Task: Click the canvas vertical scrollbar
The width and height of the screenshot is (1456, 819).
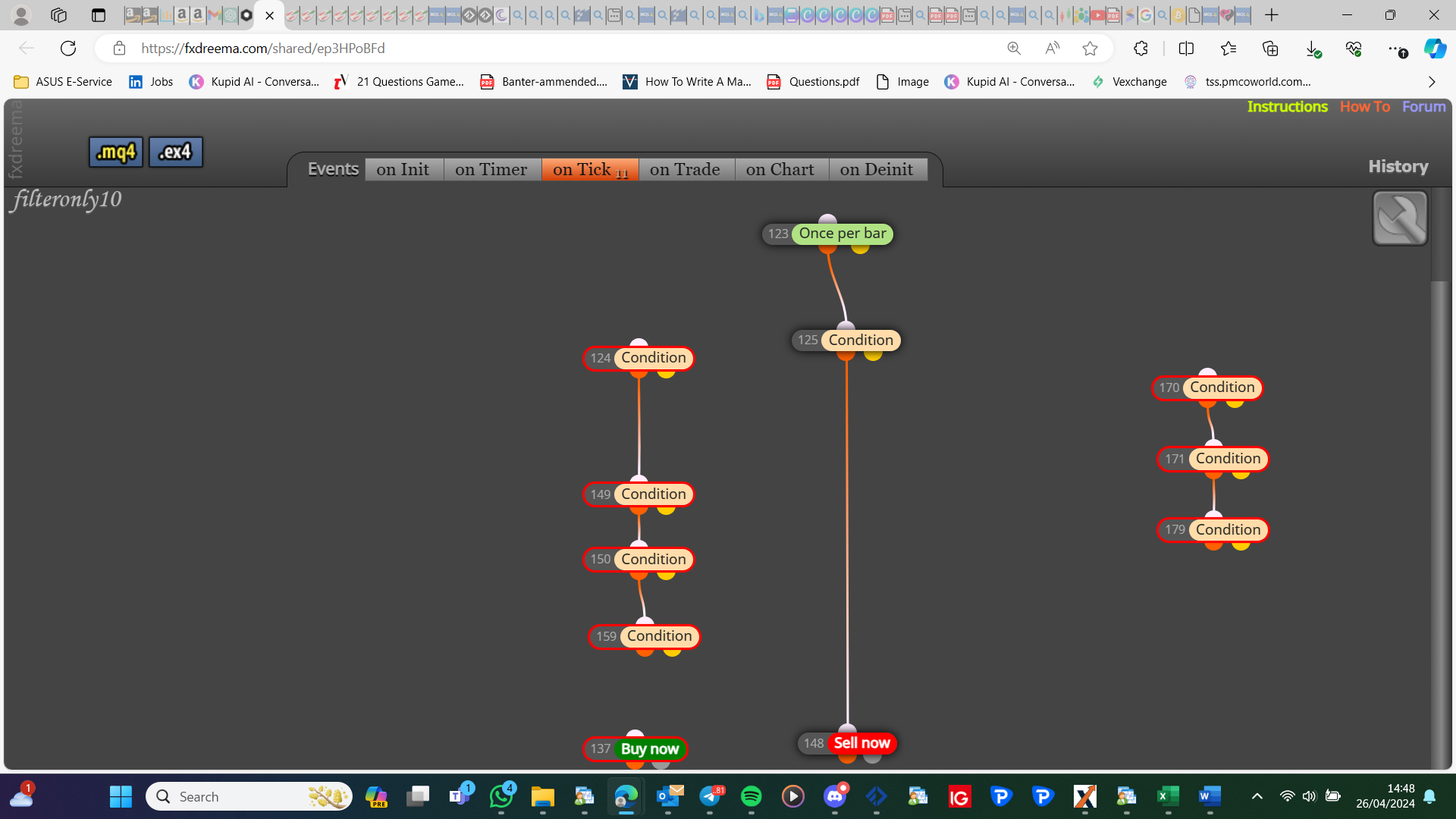Action: [1439, 523]
